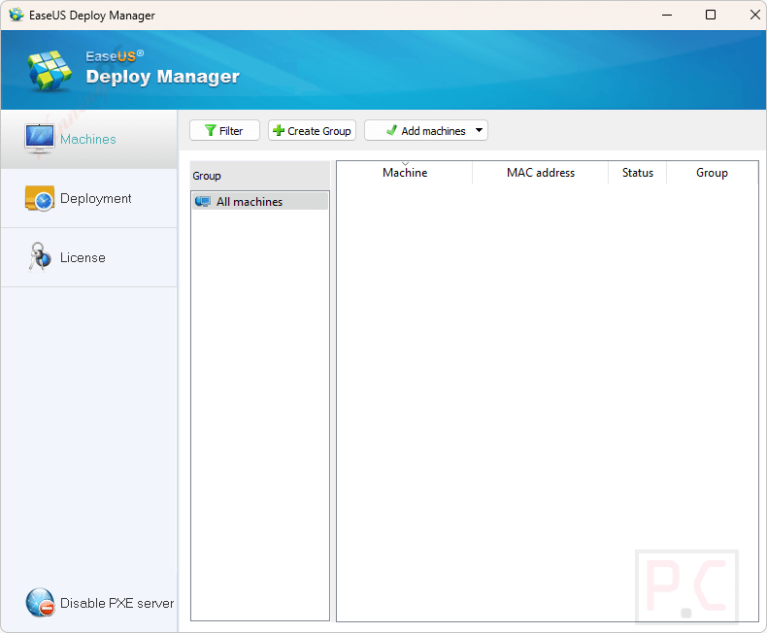Image resolution: width=767 pixels, height=633 pixels.
Task: Click the Deployment clock icon
Action: pos(39,199)
